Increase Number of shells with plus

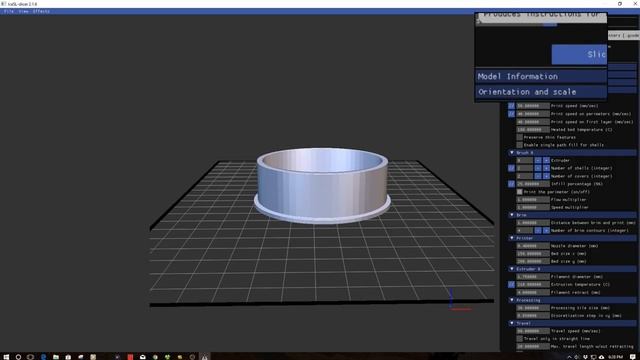click(546, 168)
